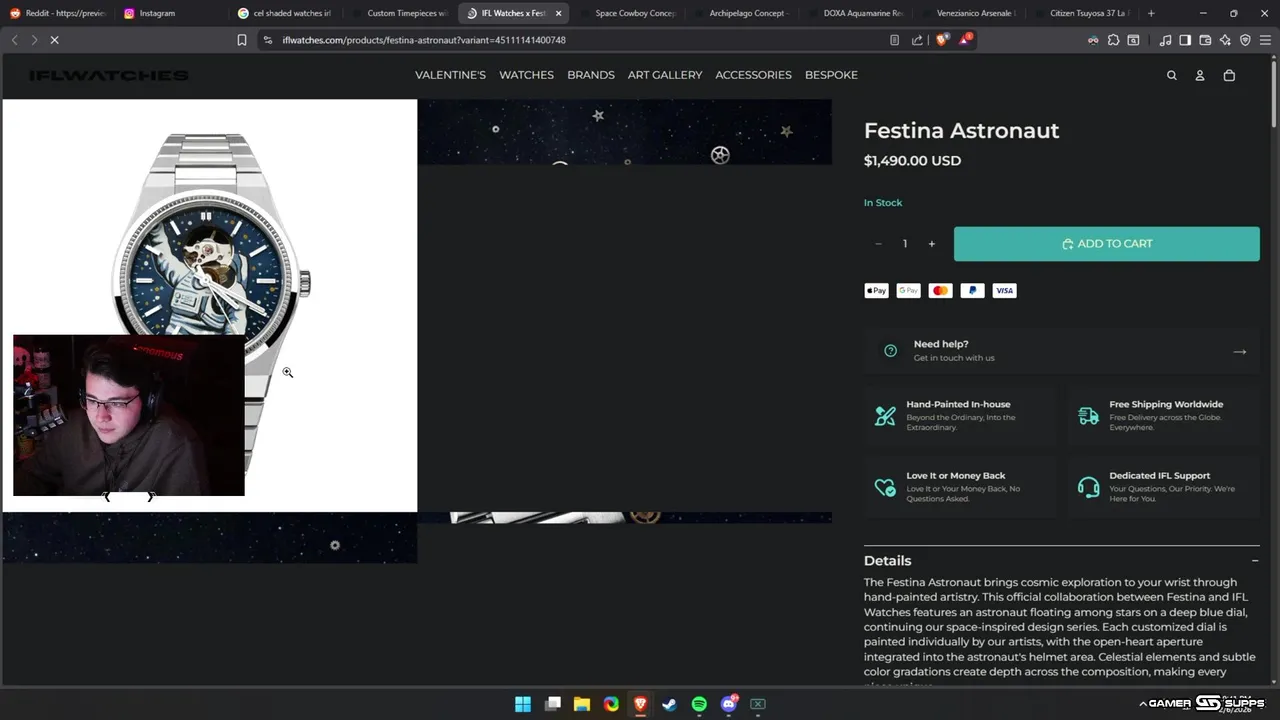The width and height of the screenshot is (1280, 720).
Task: Open the Windows Start menu
Action: tap(523, 704)
